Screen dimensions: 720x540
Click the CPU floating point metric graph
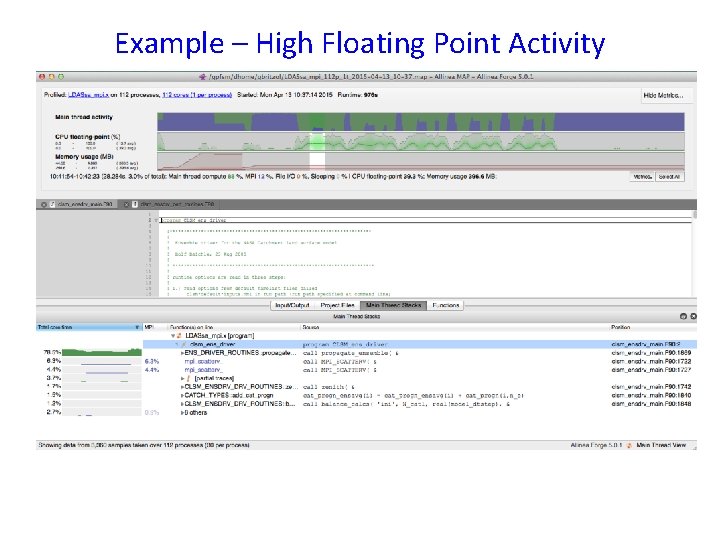(421, 141)
